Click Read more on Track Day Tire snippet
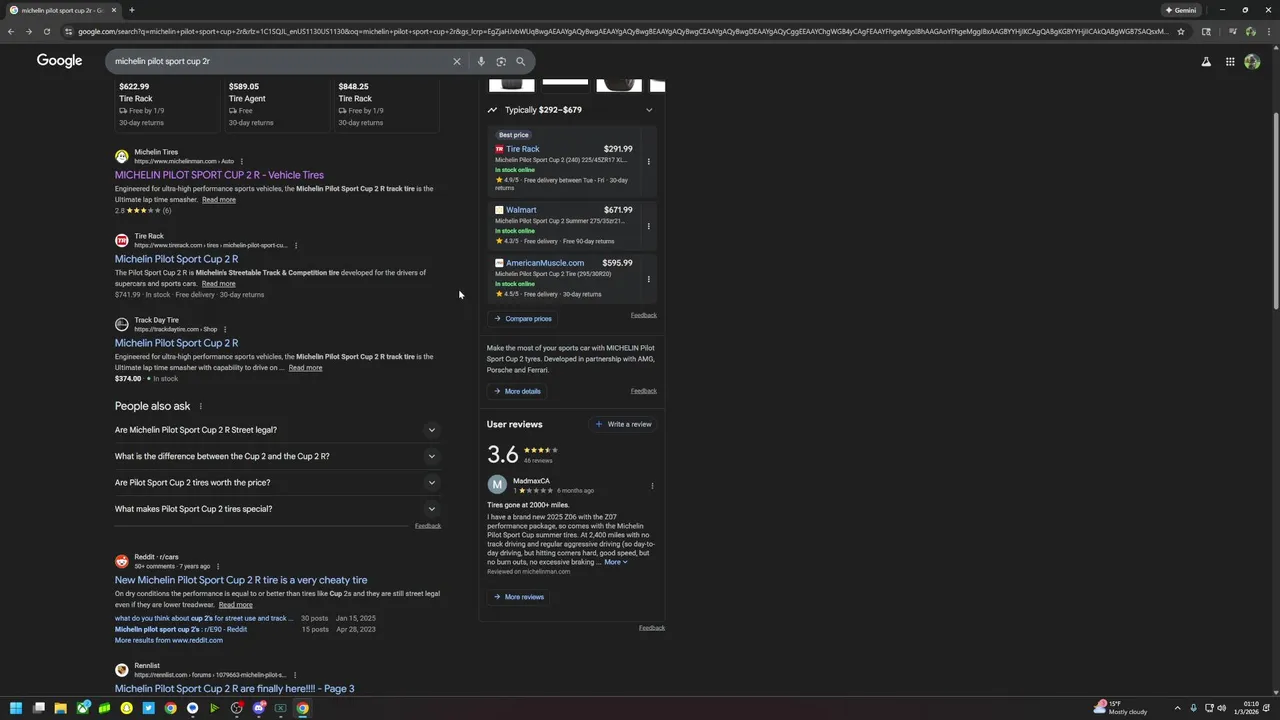Screen dimensions: 1280x720 pos(306,368)
